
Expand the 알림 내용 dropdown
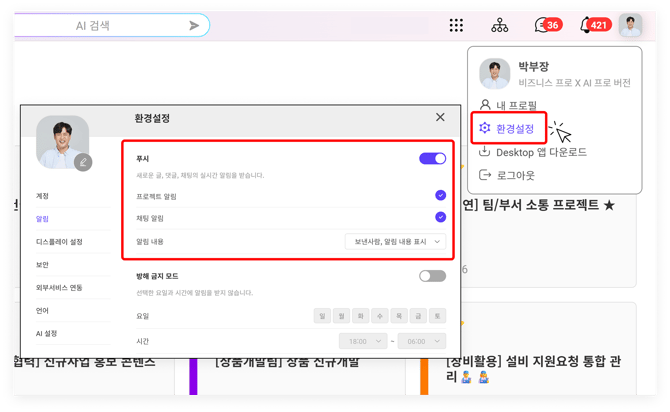[x=395, y=241]
